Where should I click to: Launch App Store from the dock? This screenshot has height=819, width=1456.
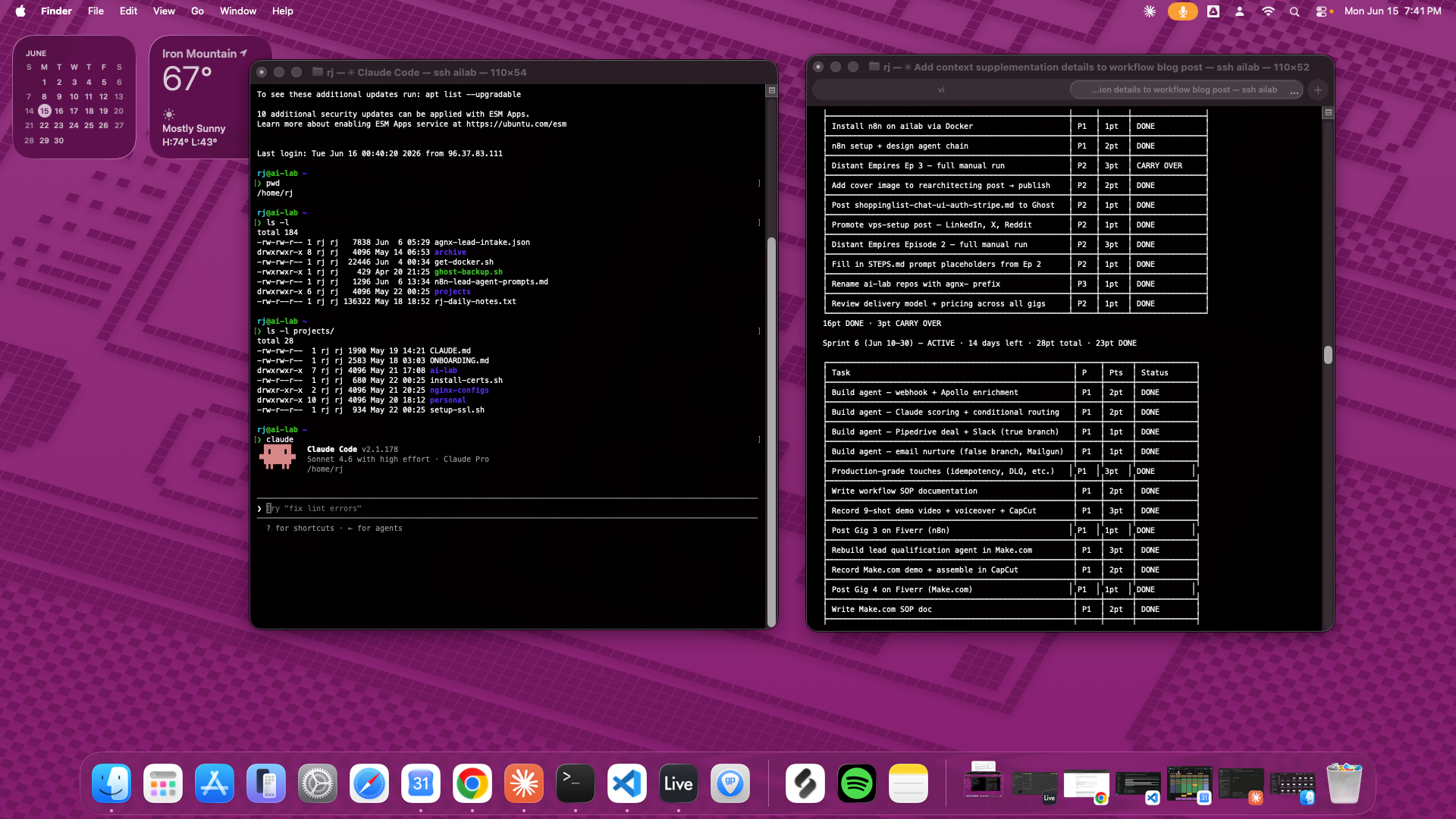click(x=215, y=783)
